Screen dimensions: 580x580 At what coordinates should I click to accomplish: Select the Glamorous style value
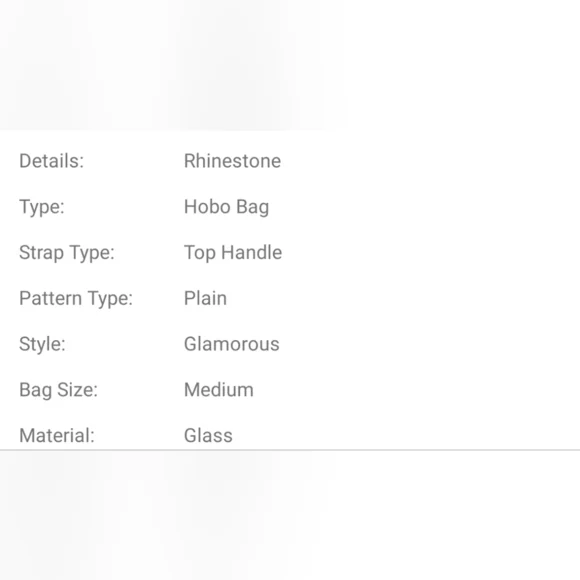pyautogui.click(x=232, y=344)
